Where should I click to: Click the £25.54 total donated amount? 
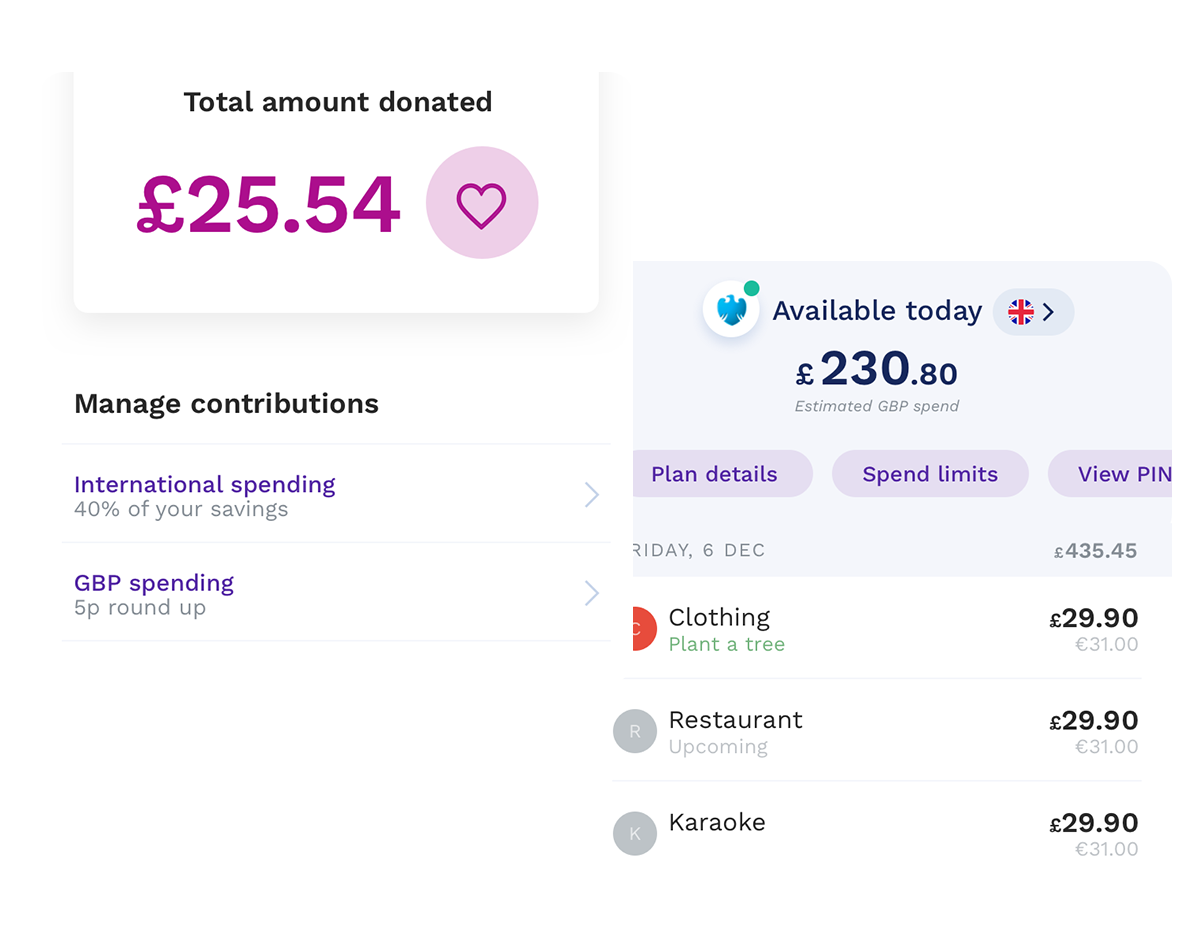click(269, 205)
